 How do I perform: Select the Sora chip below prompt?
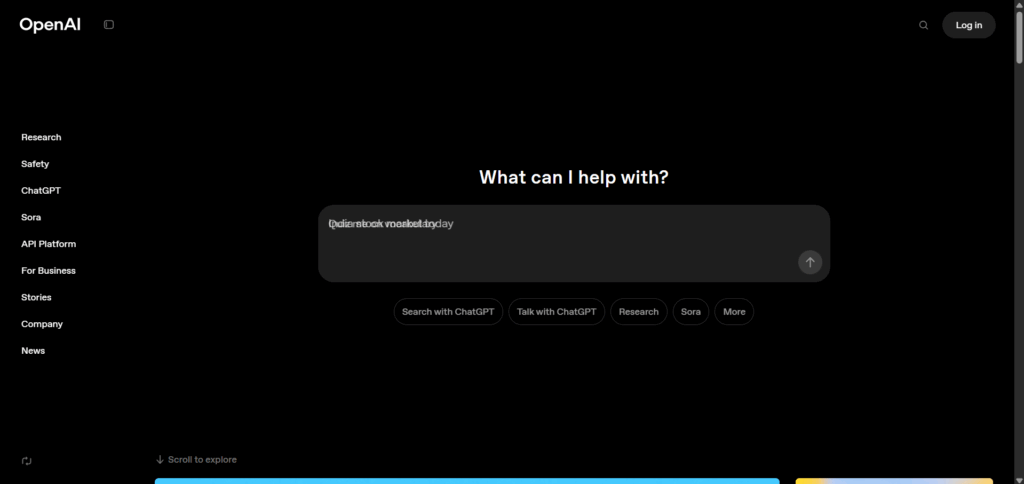tap(691, 312)
